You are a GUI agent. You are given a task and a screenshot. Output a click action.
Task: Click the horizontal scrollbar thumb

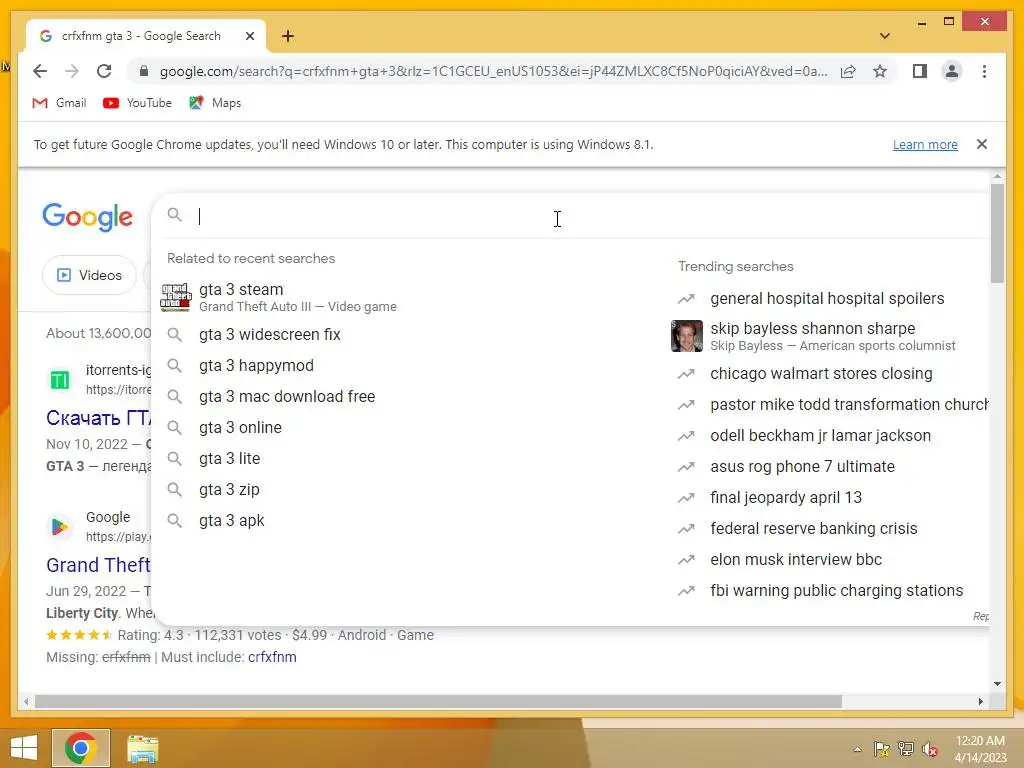pyautogui.click(x=438, y=701)
